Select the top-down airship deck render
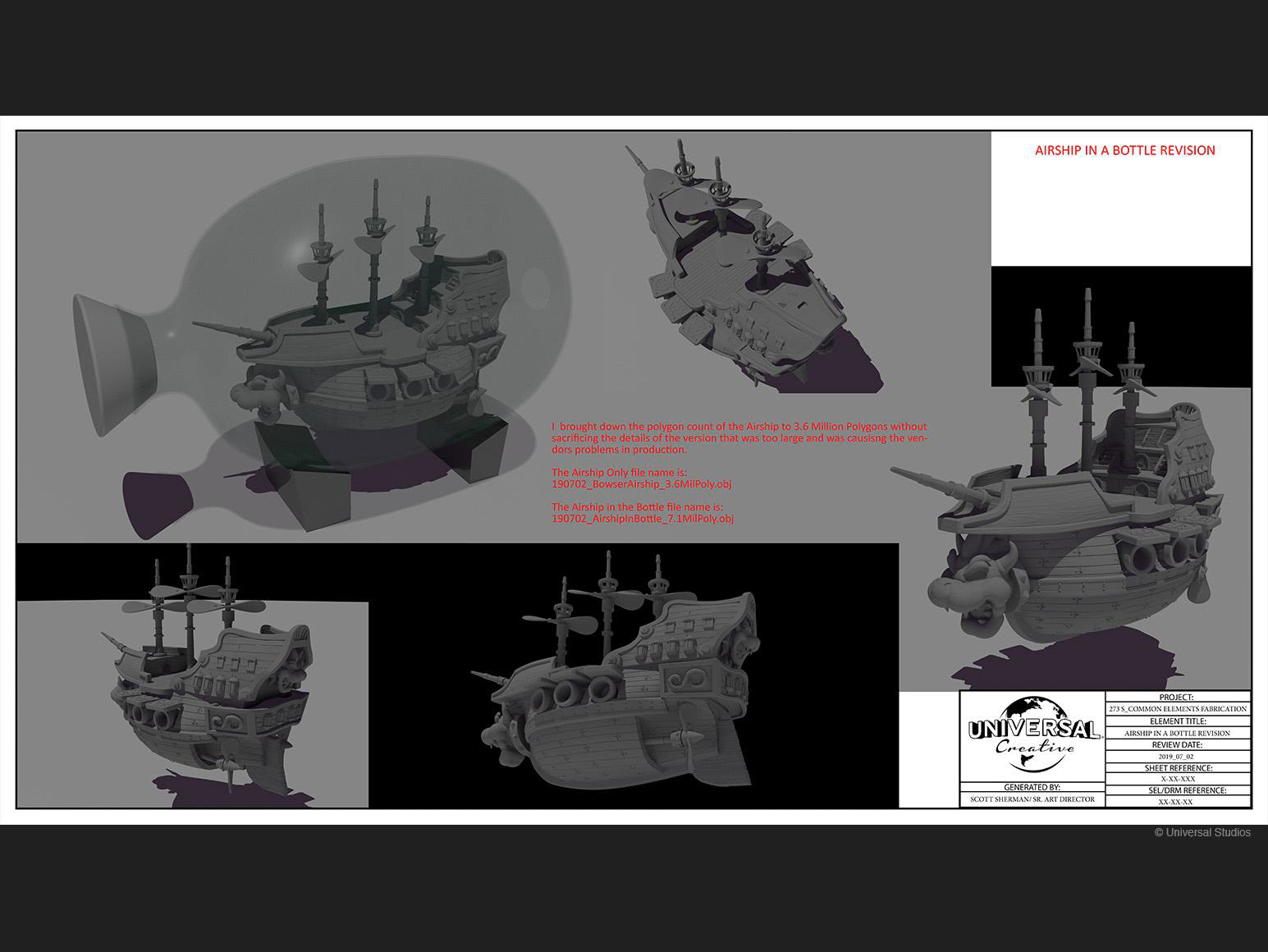Screen dimensions: 1268x952 coord(755,267)
